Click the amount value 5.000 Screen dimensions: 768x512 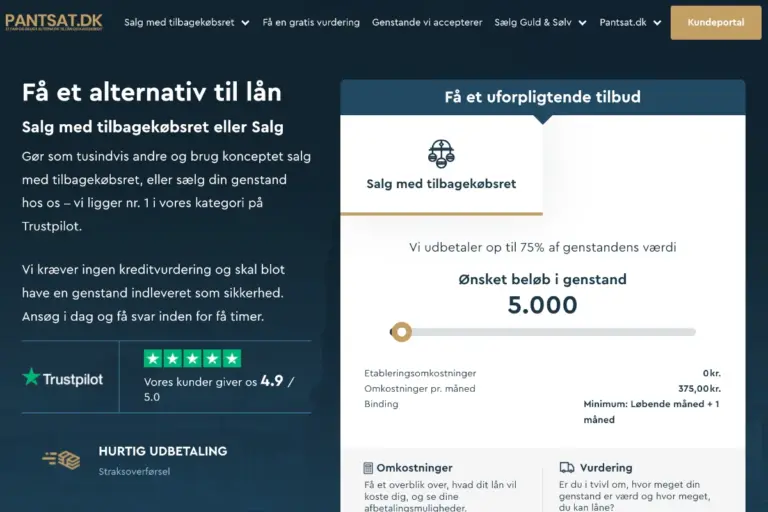point(543,305)
